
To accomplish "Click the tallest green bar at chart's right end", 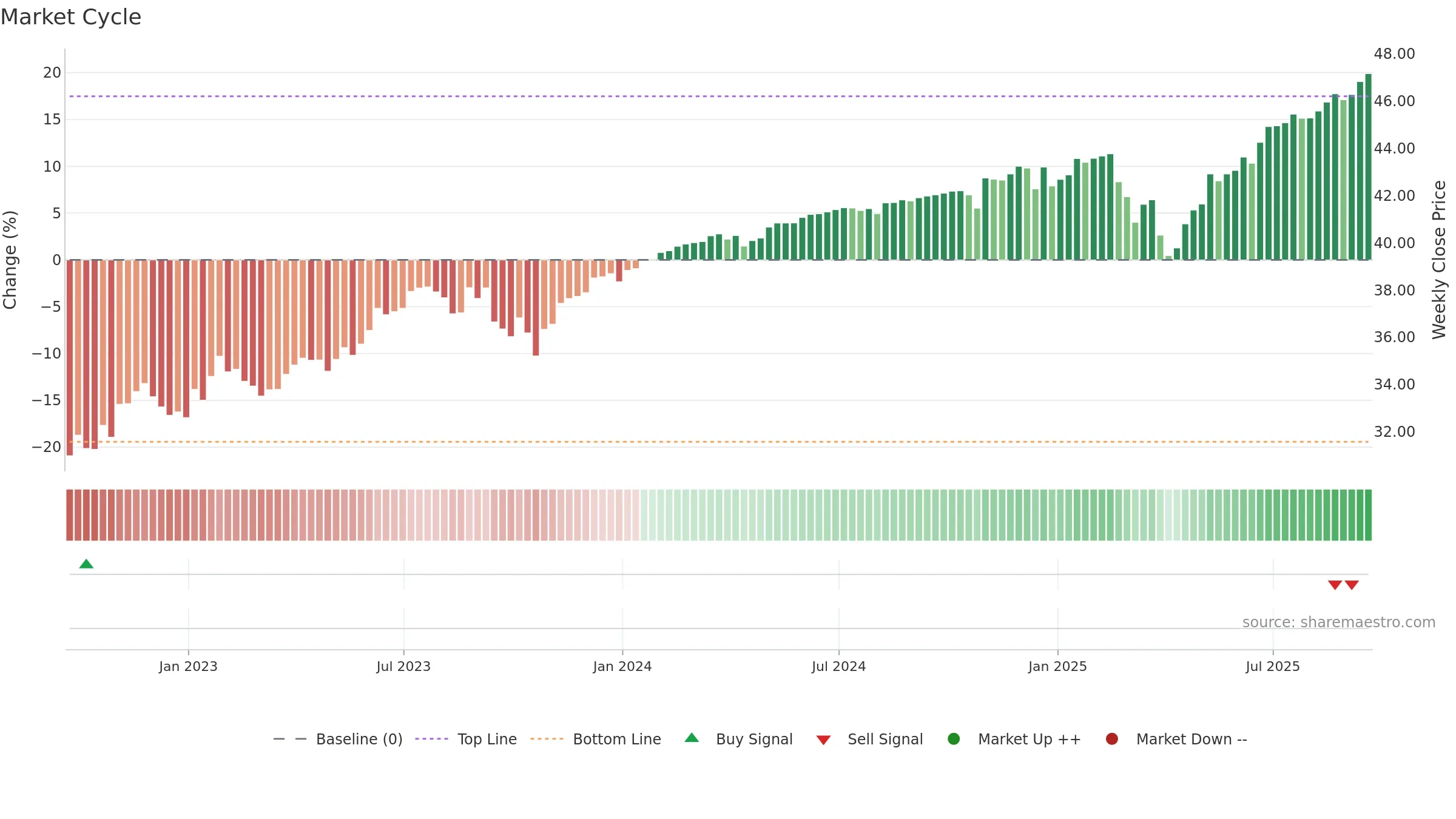I will pyautogui.click(x=1368, y=167).
